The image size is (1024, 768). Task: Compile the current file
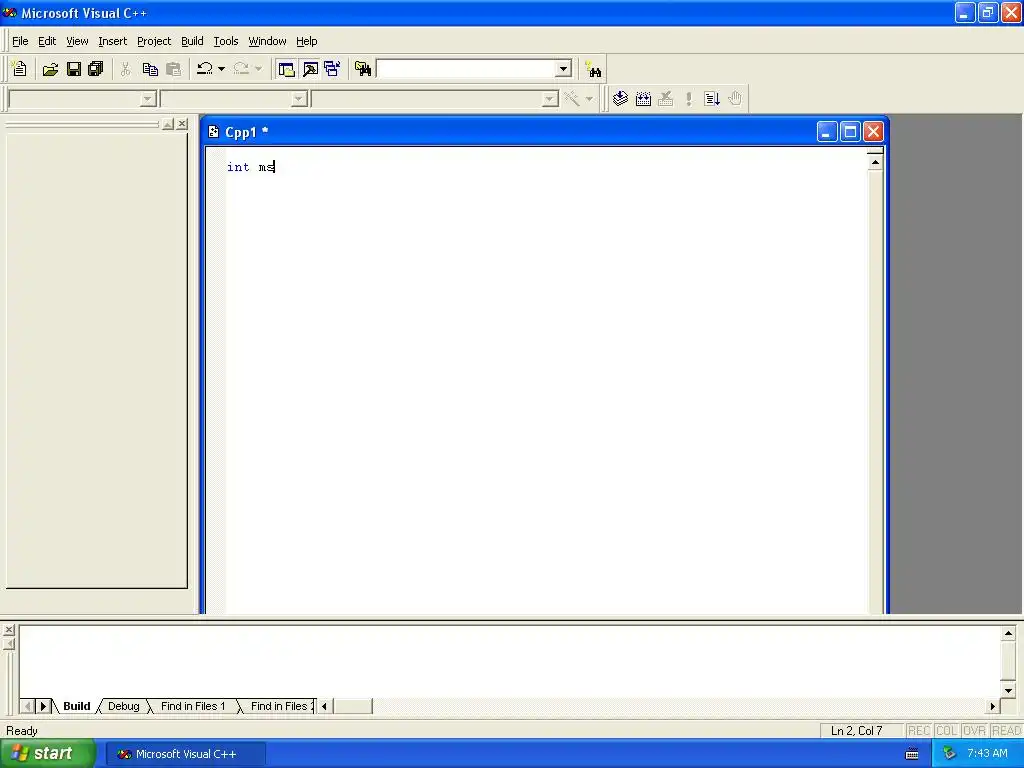coord(620,99)
